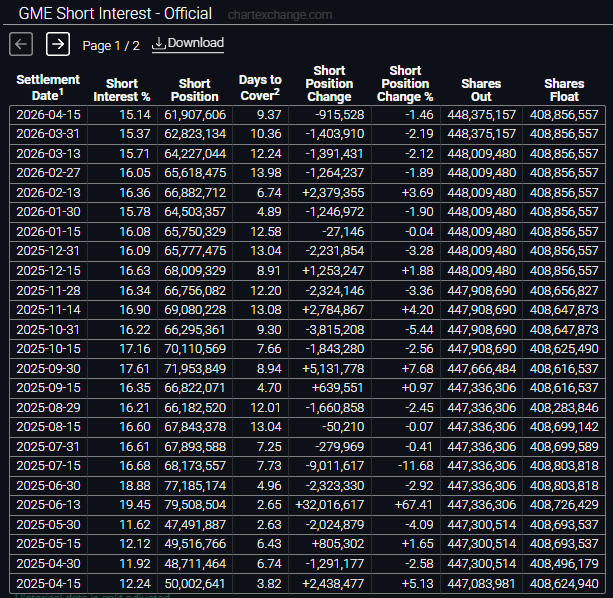Click the previous page arrow button
Viewport: 613px width, 598px height.
[x=21, y=44]
